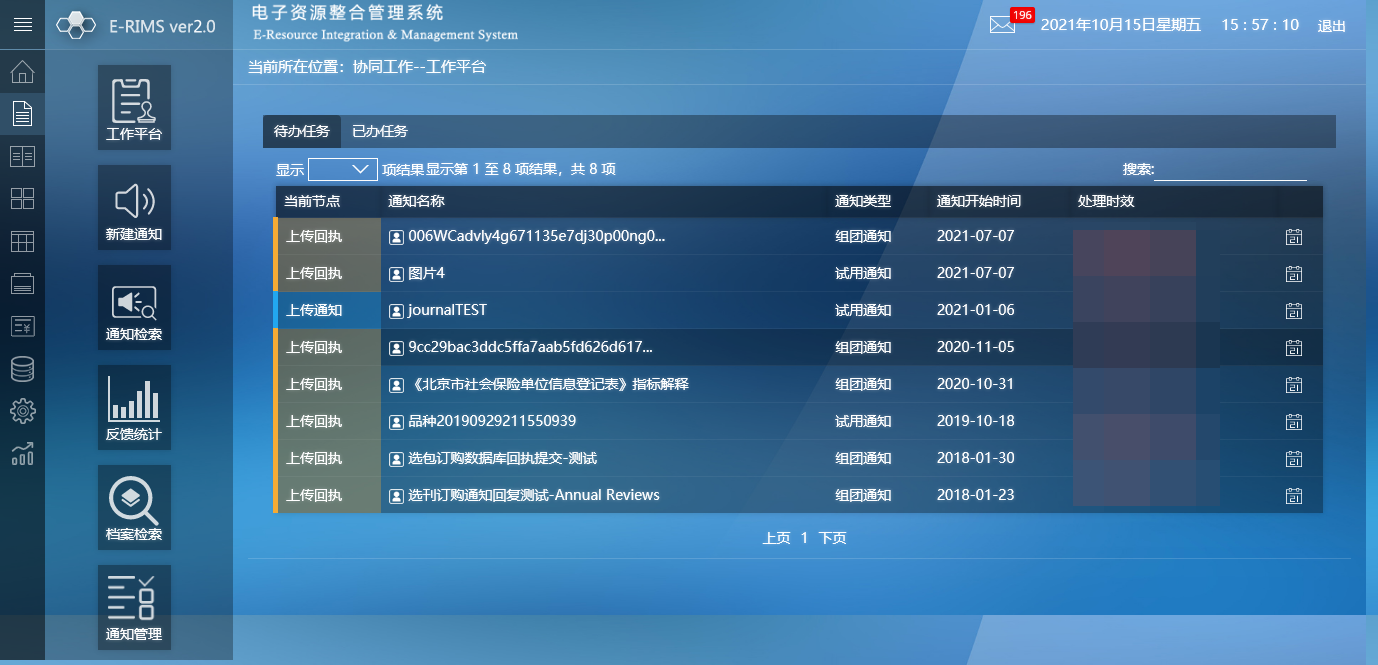1378x665 pixels.
Task: Switch to the 已办任务 tab
Action: (380, 132)
